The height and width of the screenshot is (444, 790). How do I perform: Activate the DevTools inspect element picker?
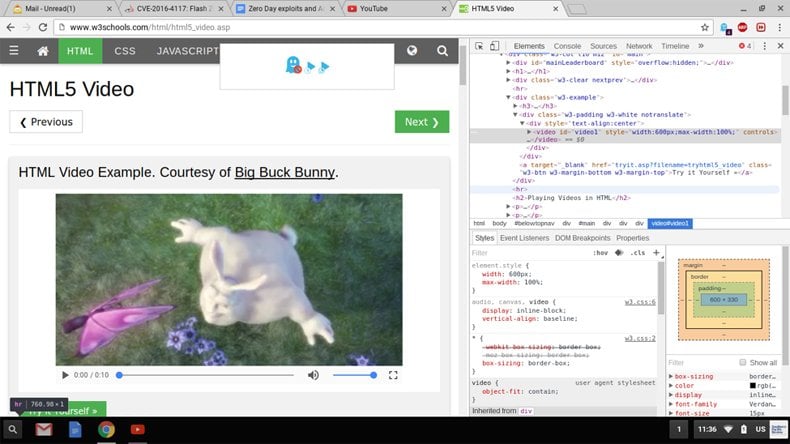(479, 46)
